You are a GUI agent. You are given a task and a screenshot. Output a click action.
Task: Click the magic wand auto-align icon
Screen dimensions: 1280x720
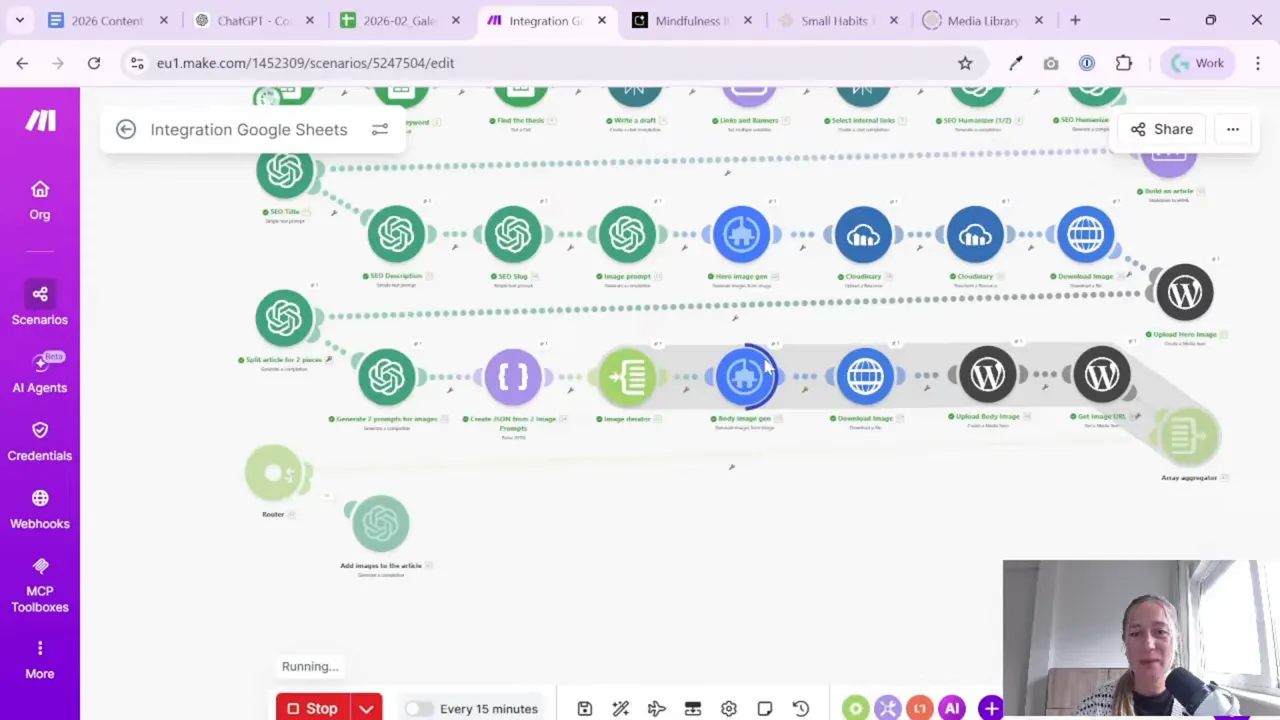click(x=621, y=709)
